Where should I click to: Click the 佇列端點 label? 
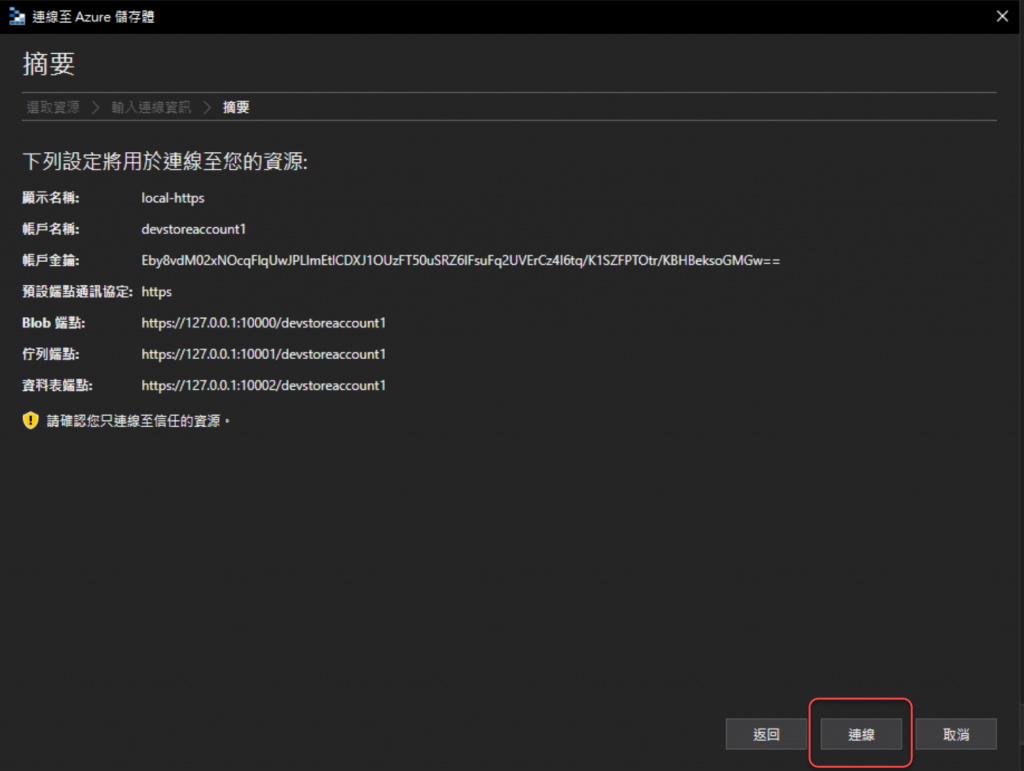point(51,354)
